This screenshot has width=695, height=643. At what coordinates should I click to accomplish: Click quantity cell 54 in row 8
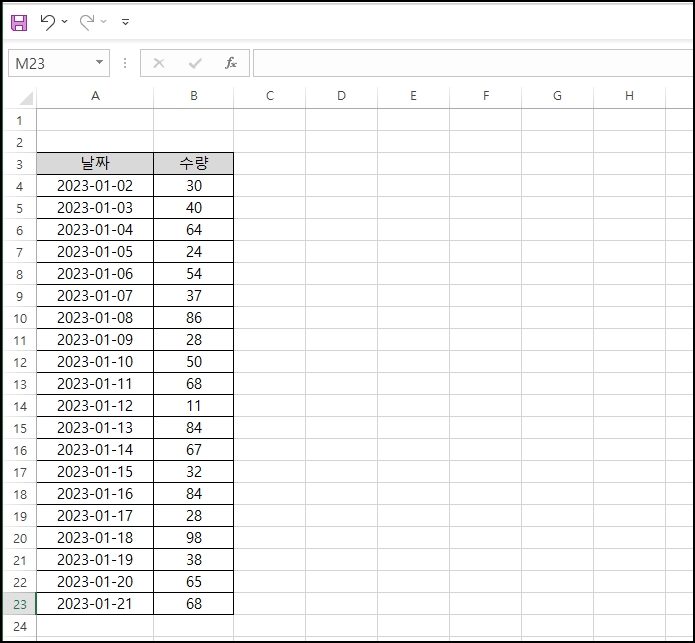[194, 274]
